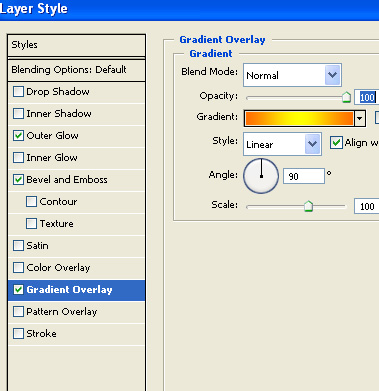Select the Pattern Overlay label

[62, 312]
